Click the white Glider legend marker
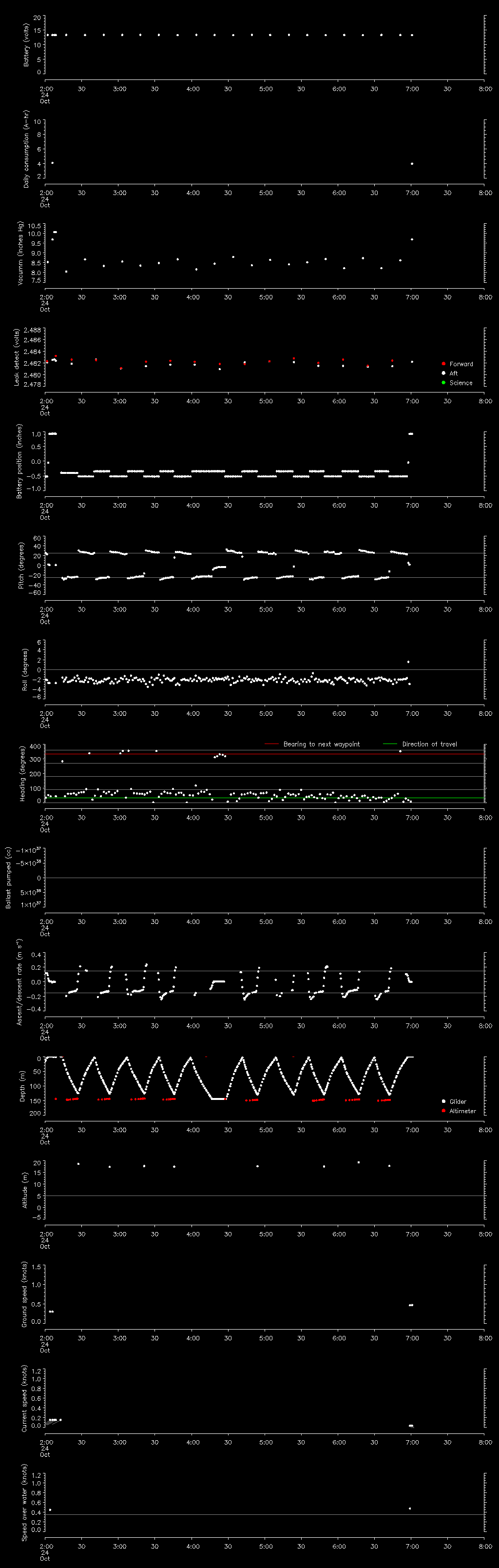This screenshot has height=1568, width=499. pyautogui.click(x=443, y=1101)
